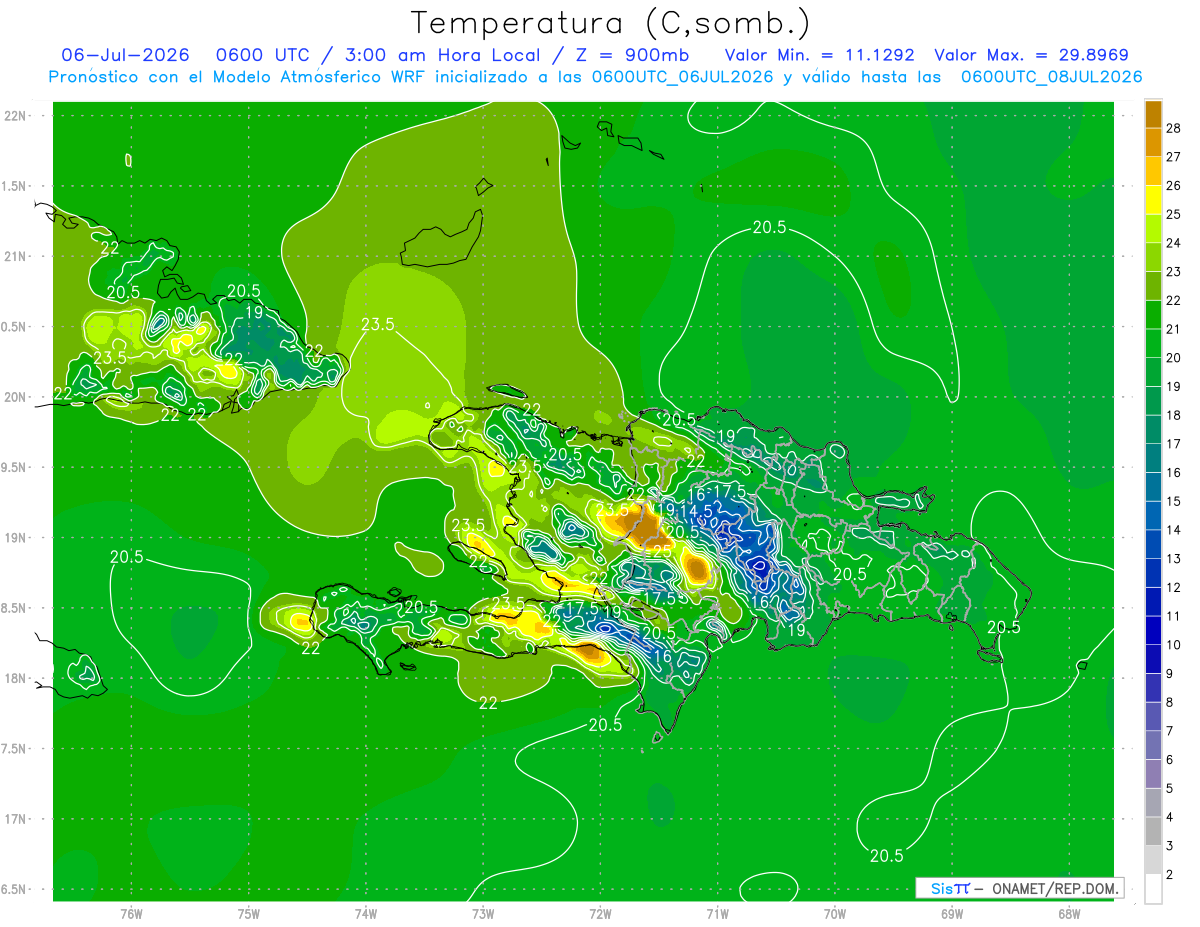The image size is (1200, 927).
Task: Click "Valor Min. = 11.1292"
Action: coord(820,55)
